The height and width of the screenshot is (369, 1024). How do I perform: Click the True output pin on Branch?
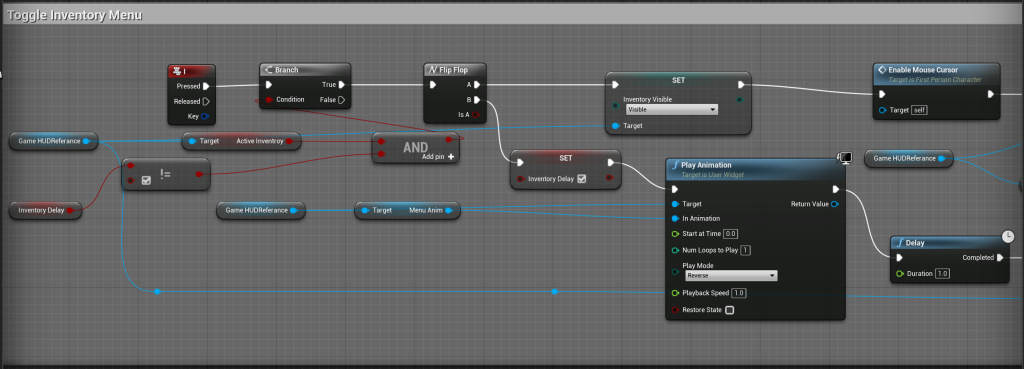(x=341, y=84)
